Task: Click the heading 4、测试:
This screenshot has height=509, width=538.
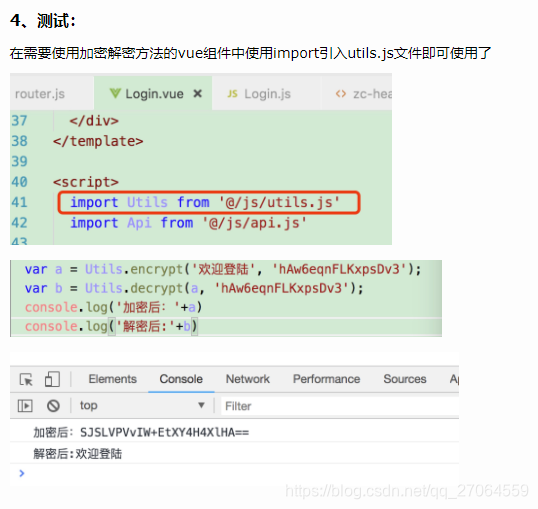Action: point(43,21)
